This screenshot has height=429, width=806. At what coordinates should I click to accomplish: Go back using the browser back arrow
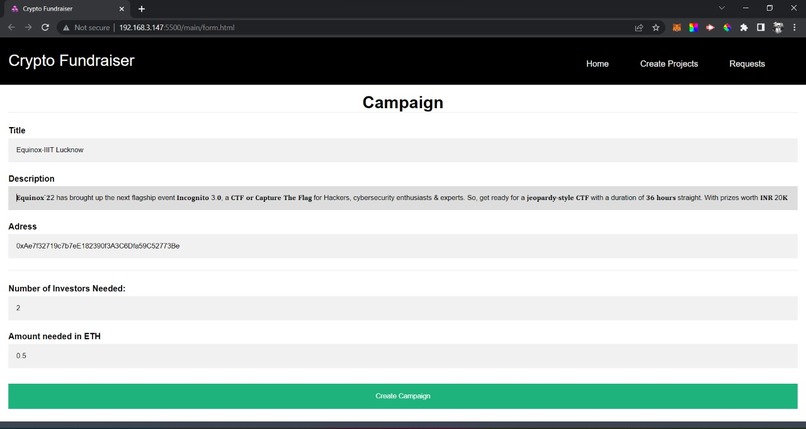tap(11, 28)
